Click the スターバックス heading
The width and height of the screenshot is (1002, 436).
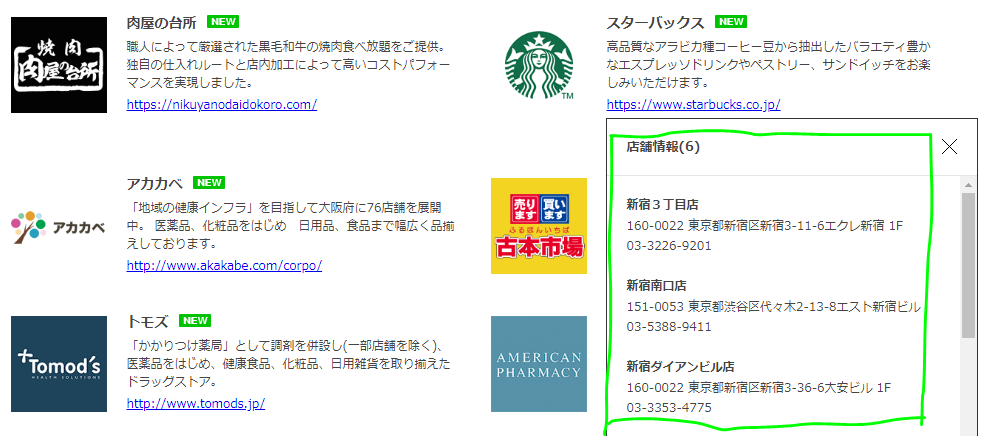pyautogui.click(x=656, y=22)
